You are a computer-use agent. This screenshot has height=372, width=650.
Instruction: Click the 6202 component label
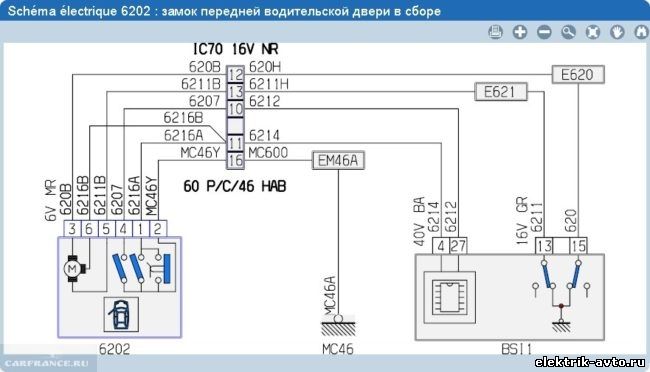point(114,349)
